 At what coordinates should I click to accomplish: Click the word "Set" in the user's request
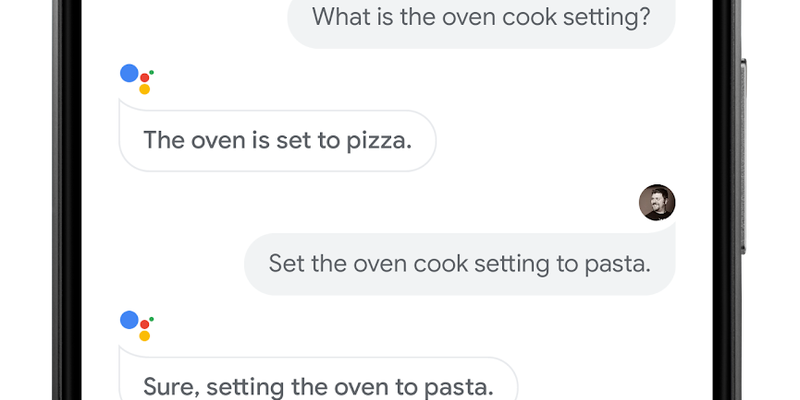click(285, 264)
